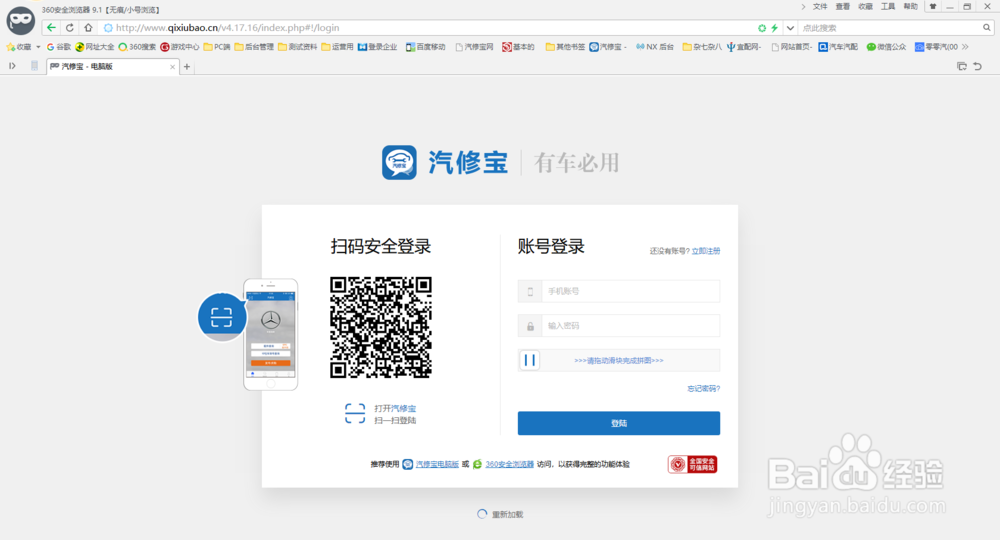Open the 杂七杂八 bookmark folder

click(702, 47)
